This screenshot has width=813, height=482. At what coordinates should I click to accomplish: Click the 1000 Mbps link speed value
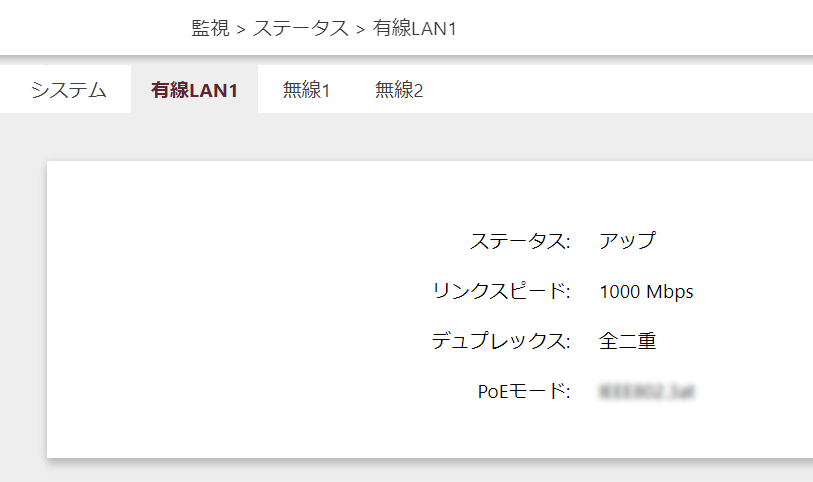click(646, 292)
